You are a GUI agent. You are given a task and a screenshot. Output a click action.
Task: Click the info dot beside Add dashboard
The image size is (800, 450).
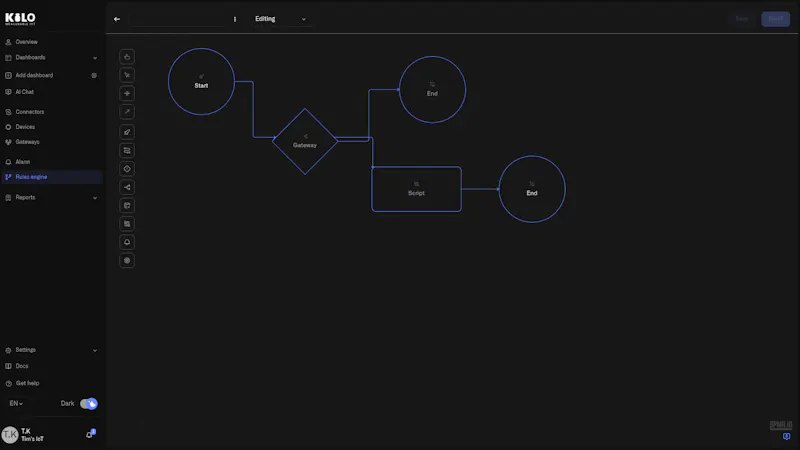coord(94,76)
